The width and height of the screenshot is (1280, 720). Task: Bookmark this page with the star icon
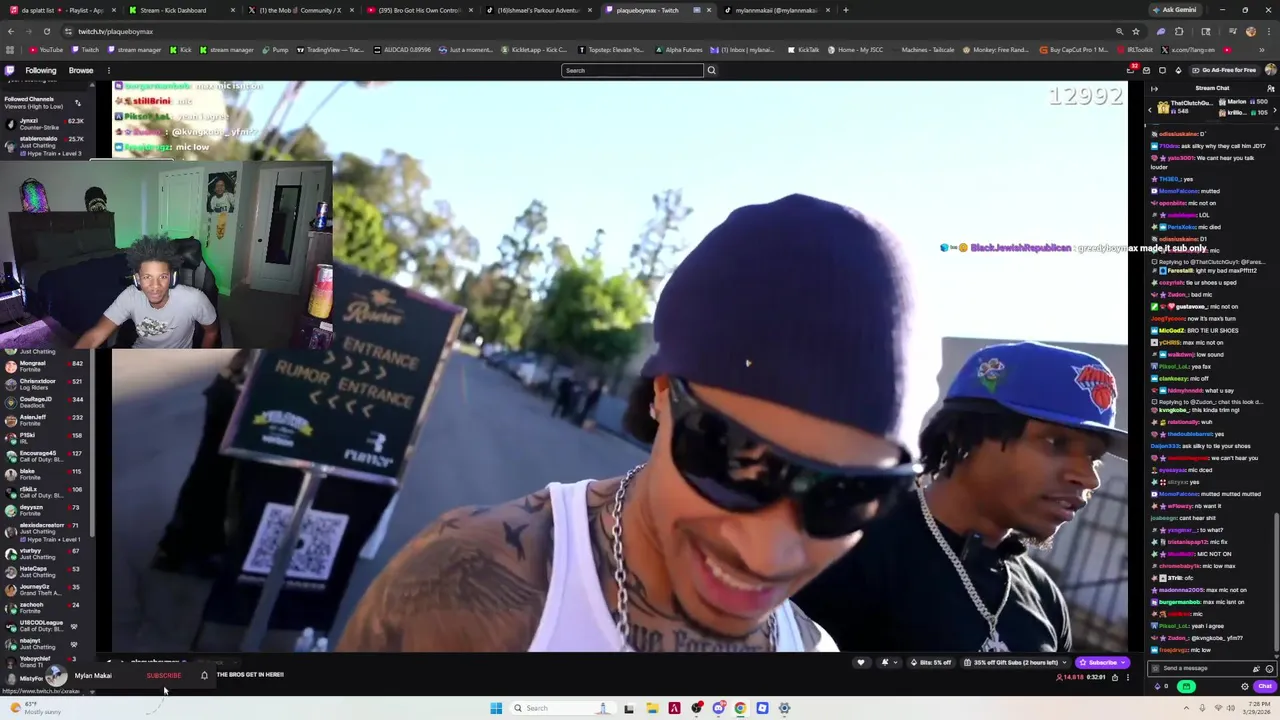1136,31
